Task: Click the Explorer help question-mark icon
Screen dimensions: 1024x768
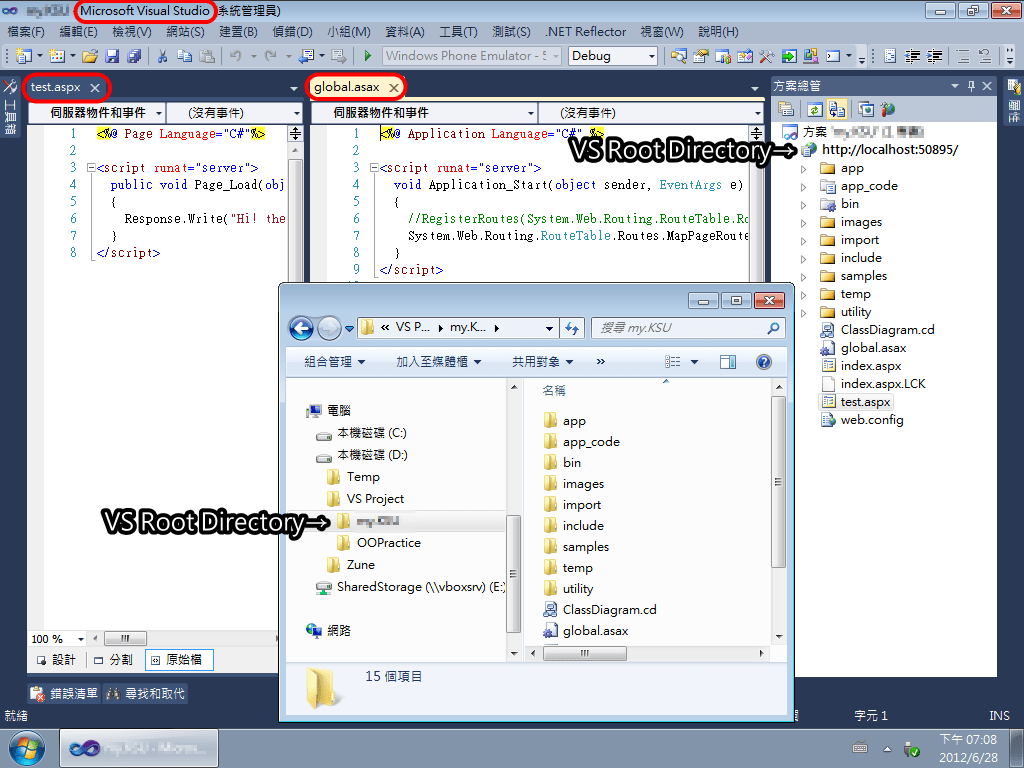Action: click(x=763, y=362)
